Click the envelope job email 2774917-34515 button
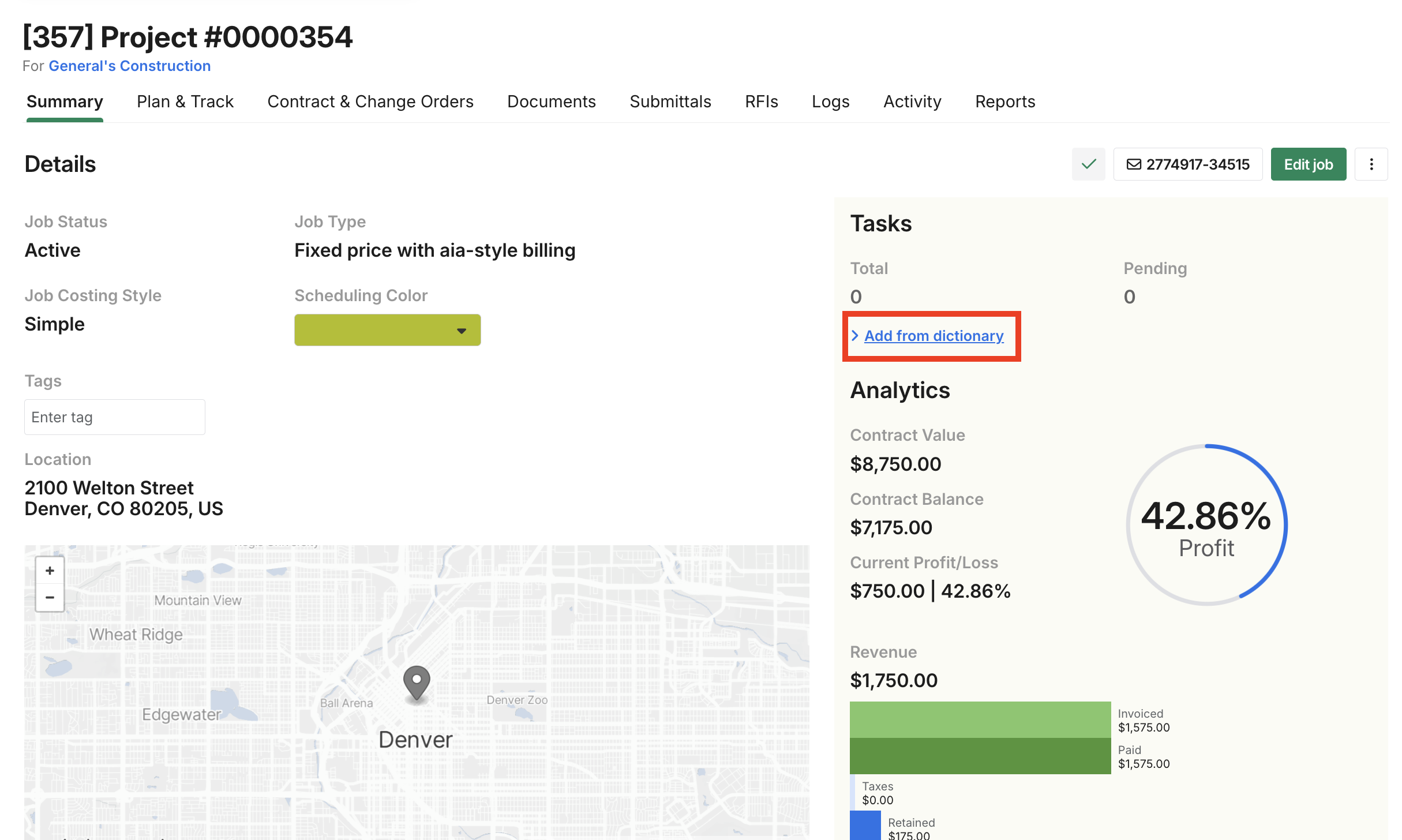1402x840 pixels. [1188, 164]
